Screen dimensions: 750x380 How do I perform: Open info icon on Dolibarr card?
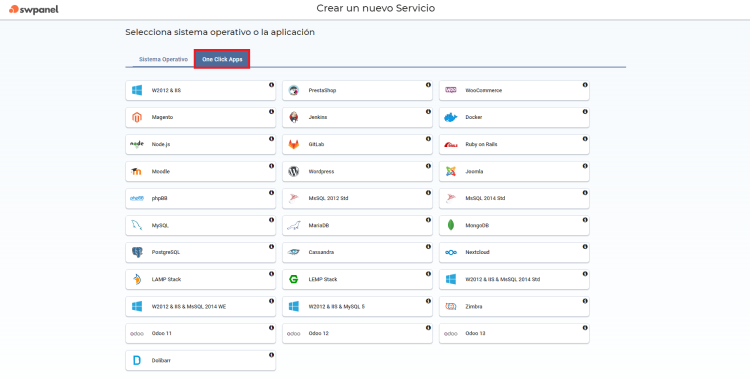pos(271,355)
